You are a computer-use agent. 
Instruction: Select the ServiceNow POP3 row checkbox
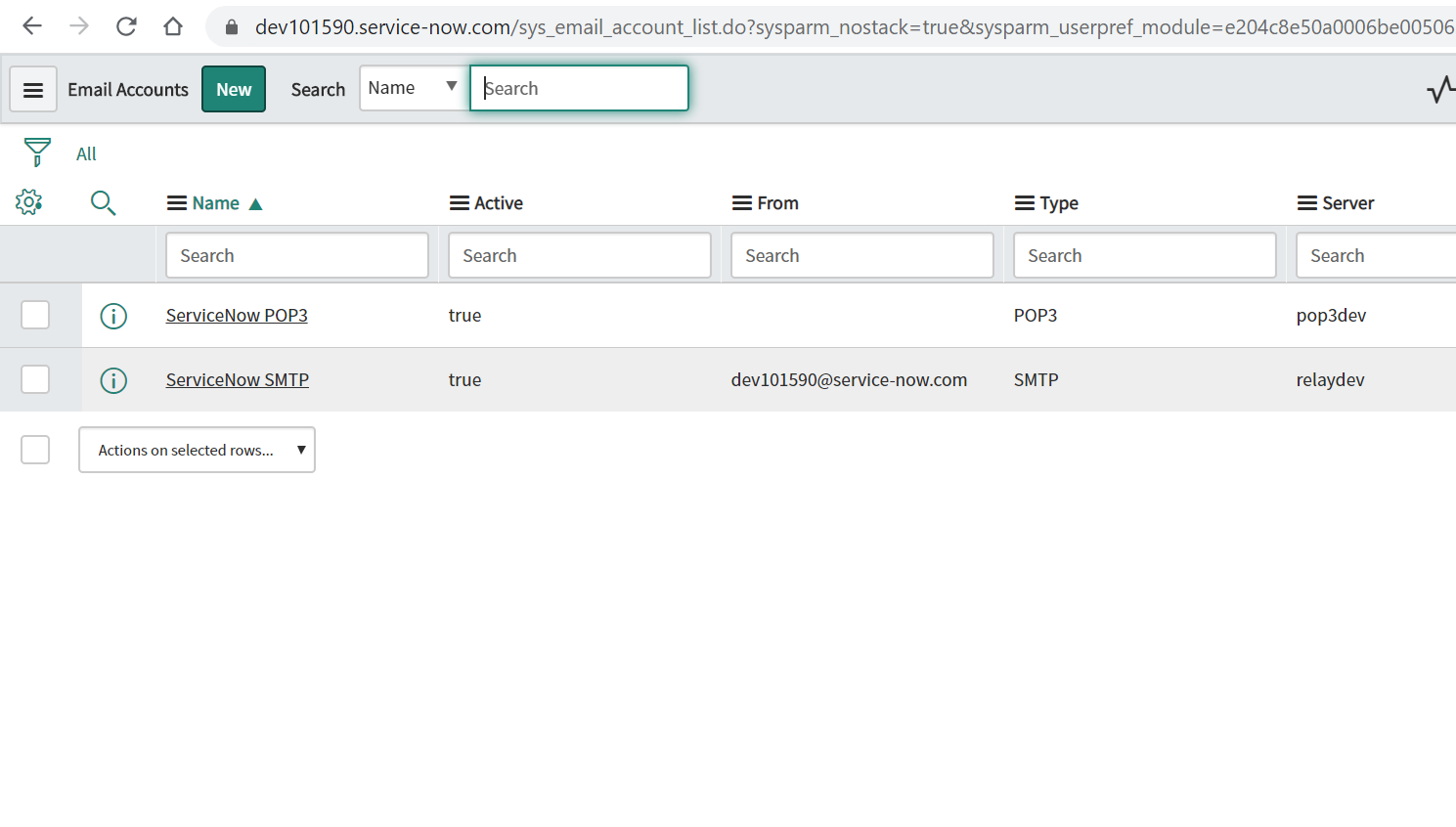(x=35, y=315)
